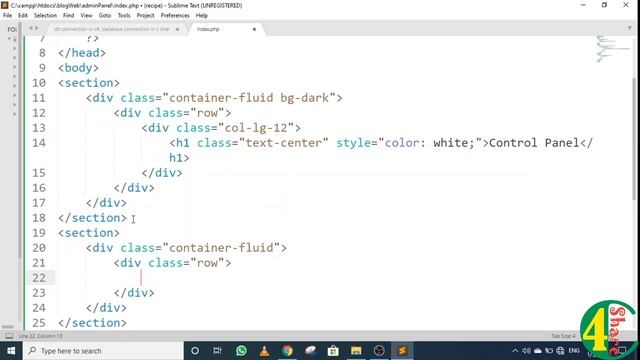Image resolution: width=640 pixels, height=360 pixels.
Task: Open the Goto menu
Action: click(x=105, y=16)
